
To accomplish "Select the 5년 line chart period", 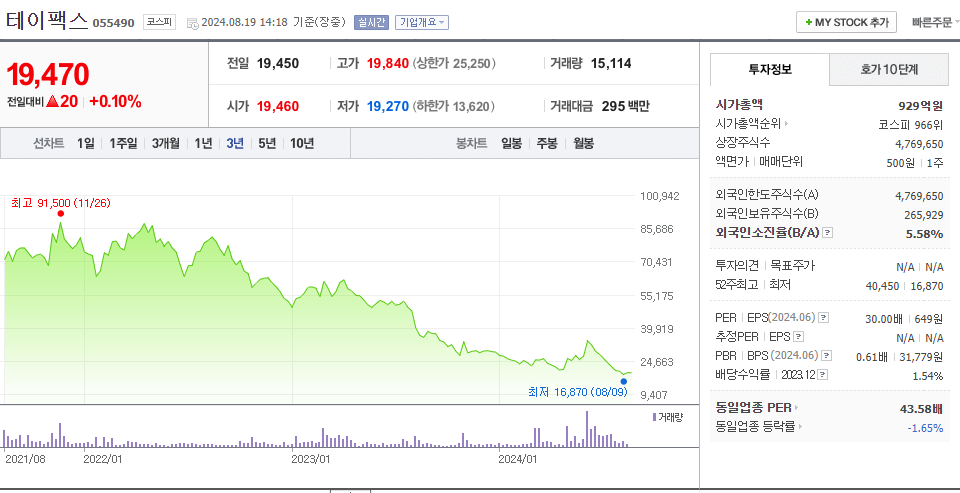I will click(x=267, y=143).
